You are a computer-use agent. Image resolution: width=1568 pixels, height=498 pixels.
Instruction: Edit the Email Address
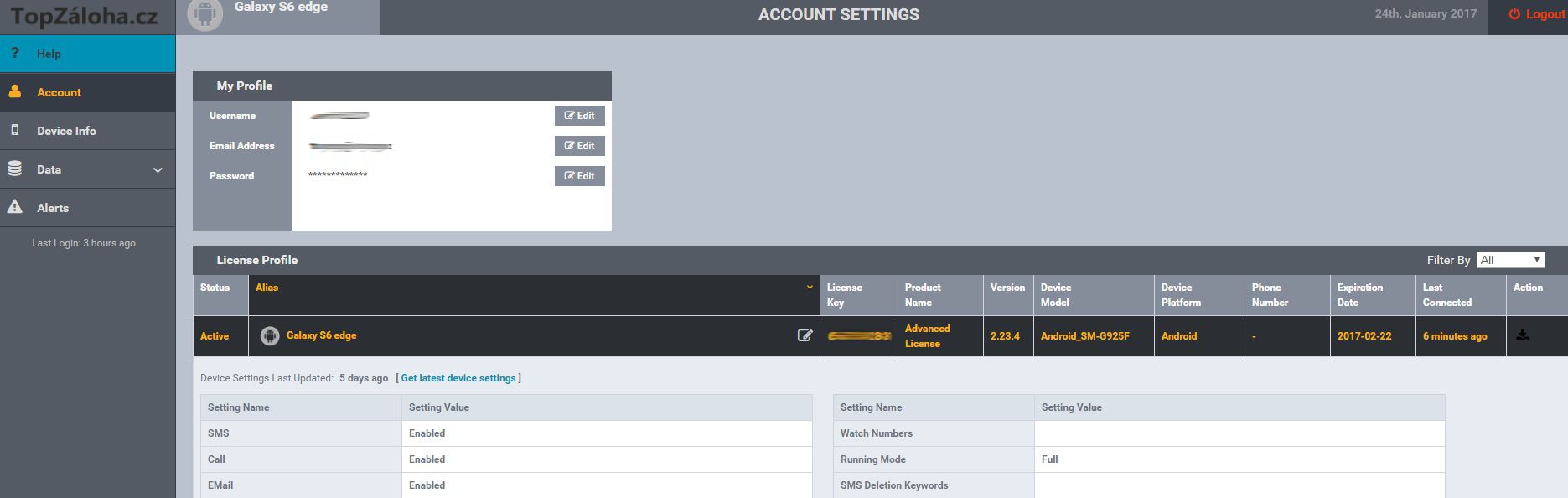pos(579,146)
